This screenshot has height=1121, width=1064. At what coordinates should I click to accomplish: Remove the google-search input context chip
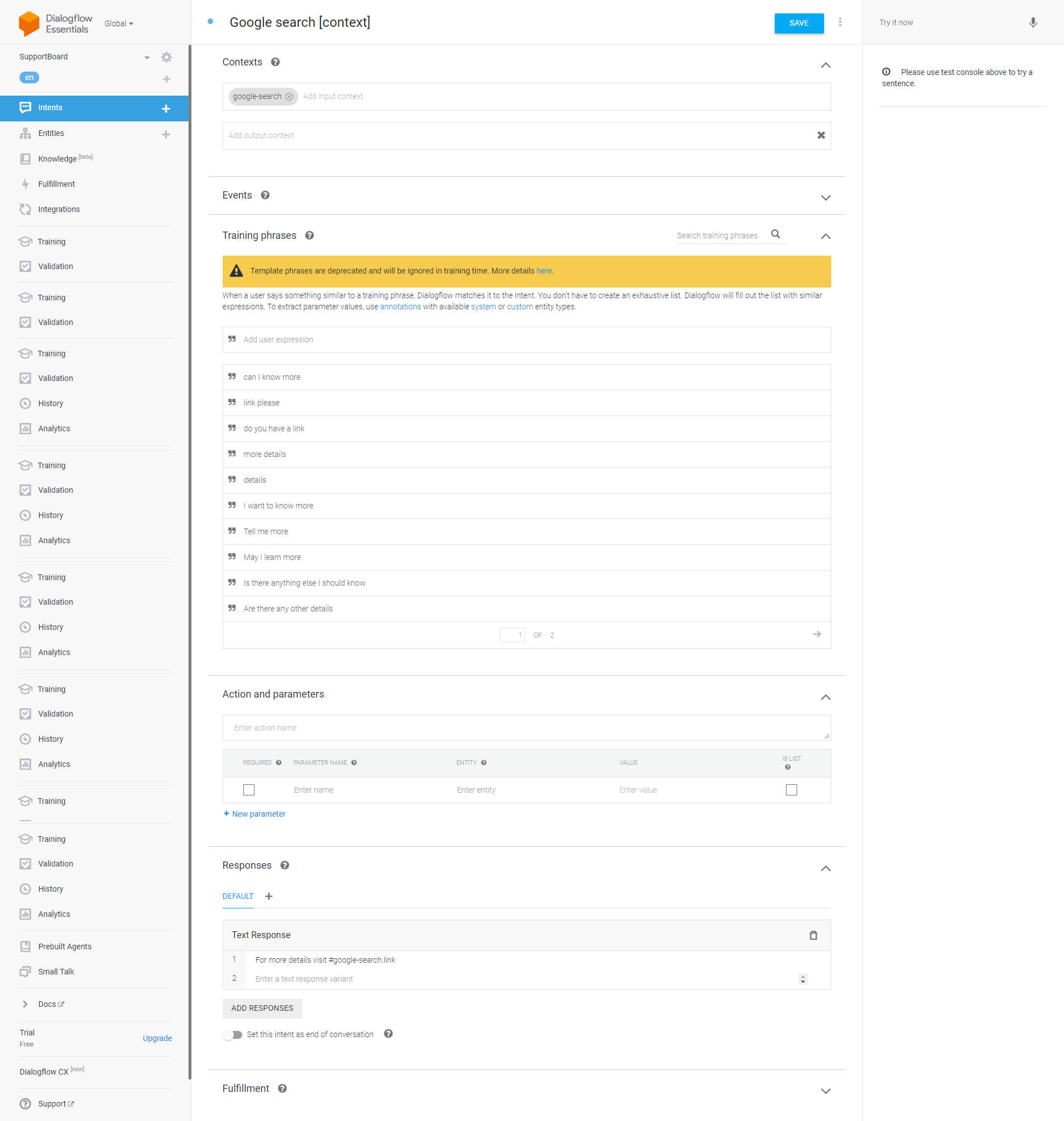tap(289, 97)
